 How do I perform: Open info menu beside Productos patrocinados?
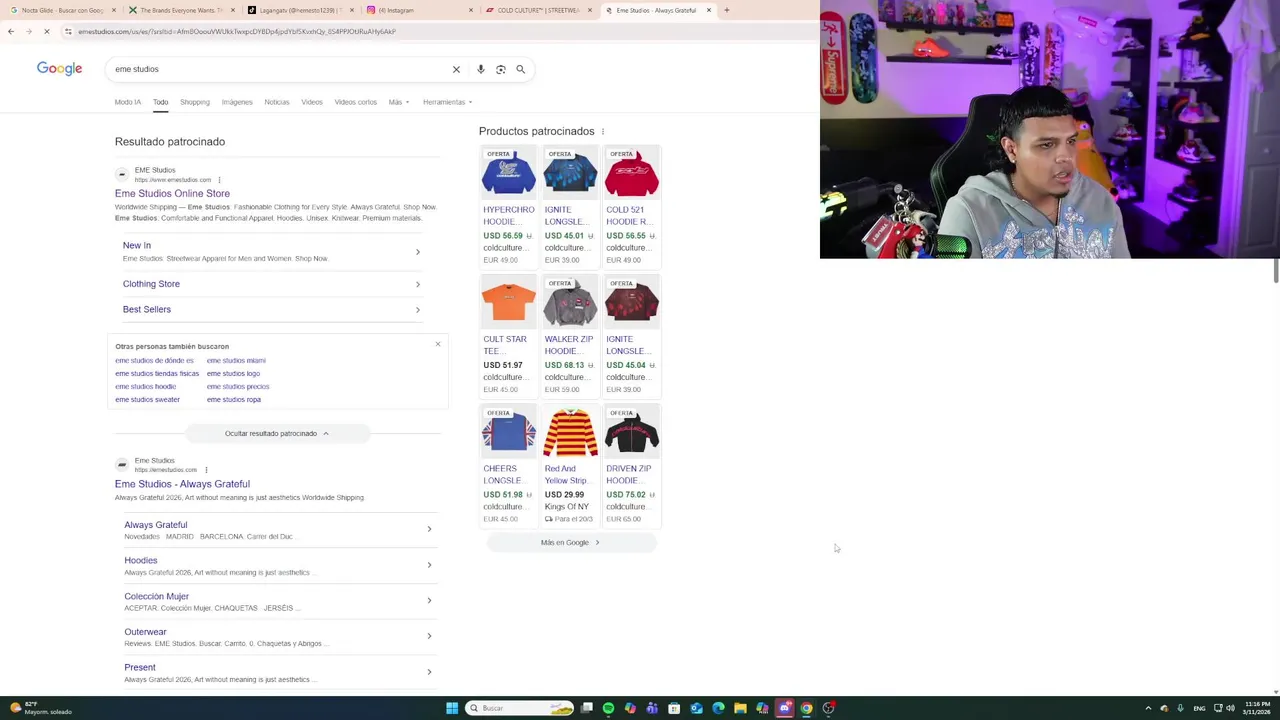[602, 131]
